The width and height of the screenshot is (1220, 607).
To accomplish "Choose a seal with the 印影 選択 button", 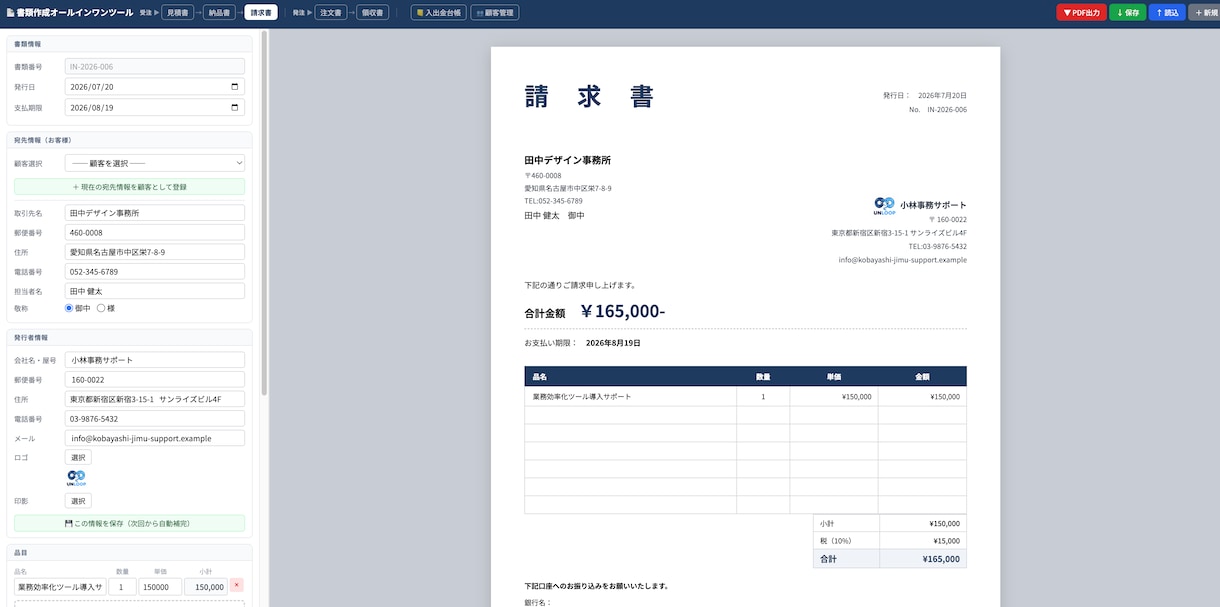I will pos(78,501).
